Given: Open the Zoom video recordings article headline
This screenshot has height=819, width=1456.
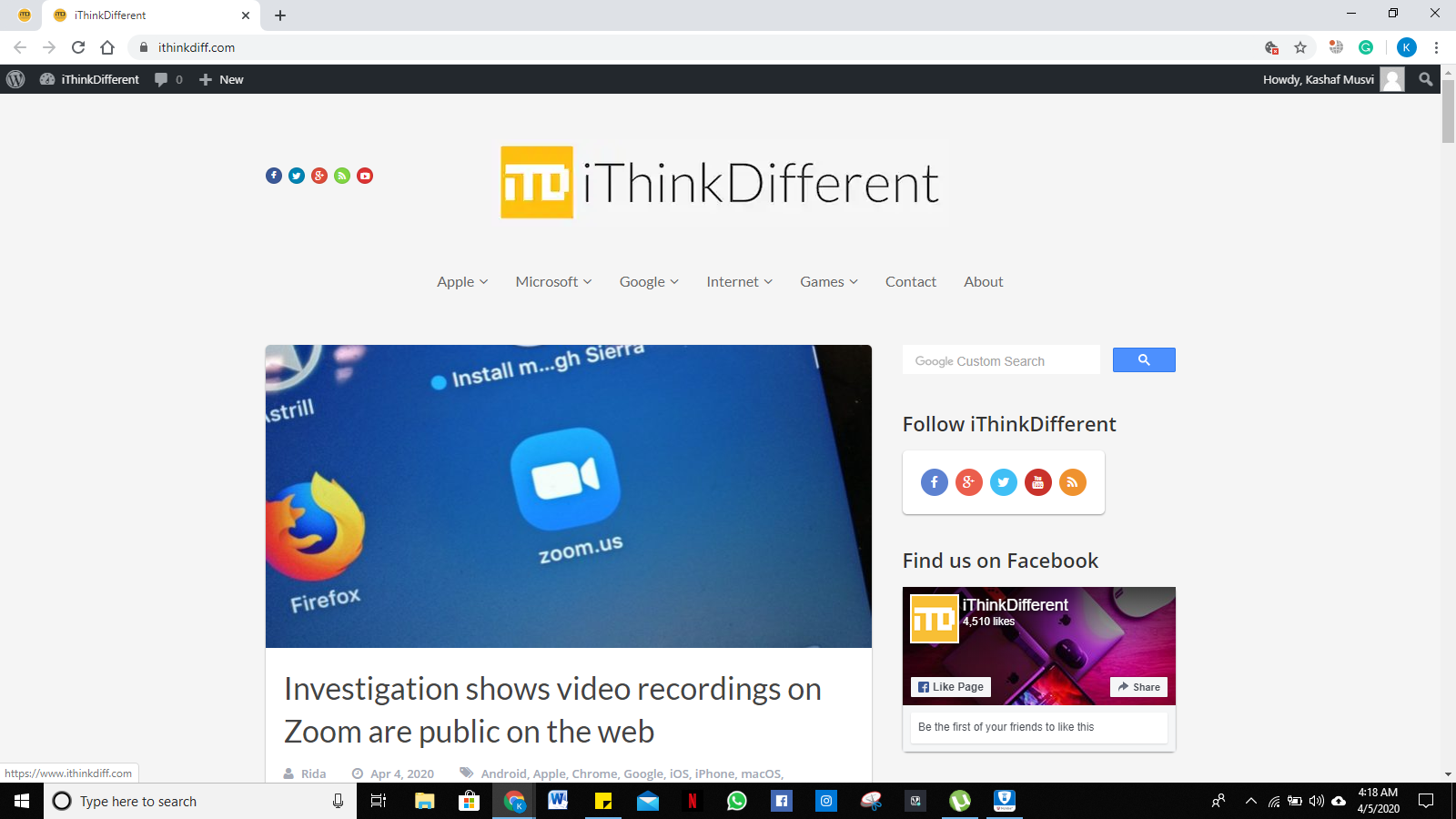Looking at the screenshot, I should (552, 710).
